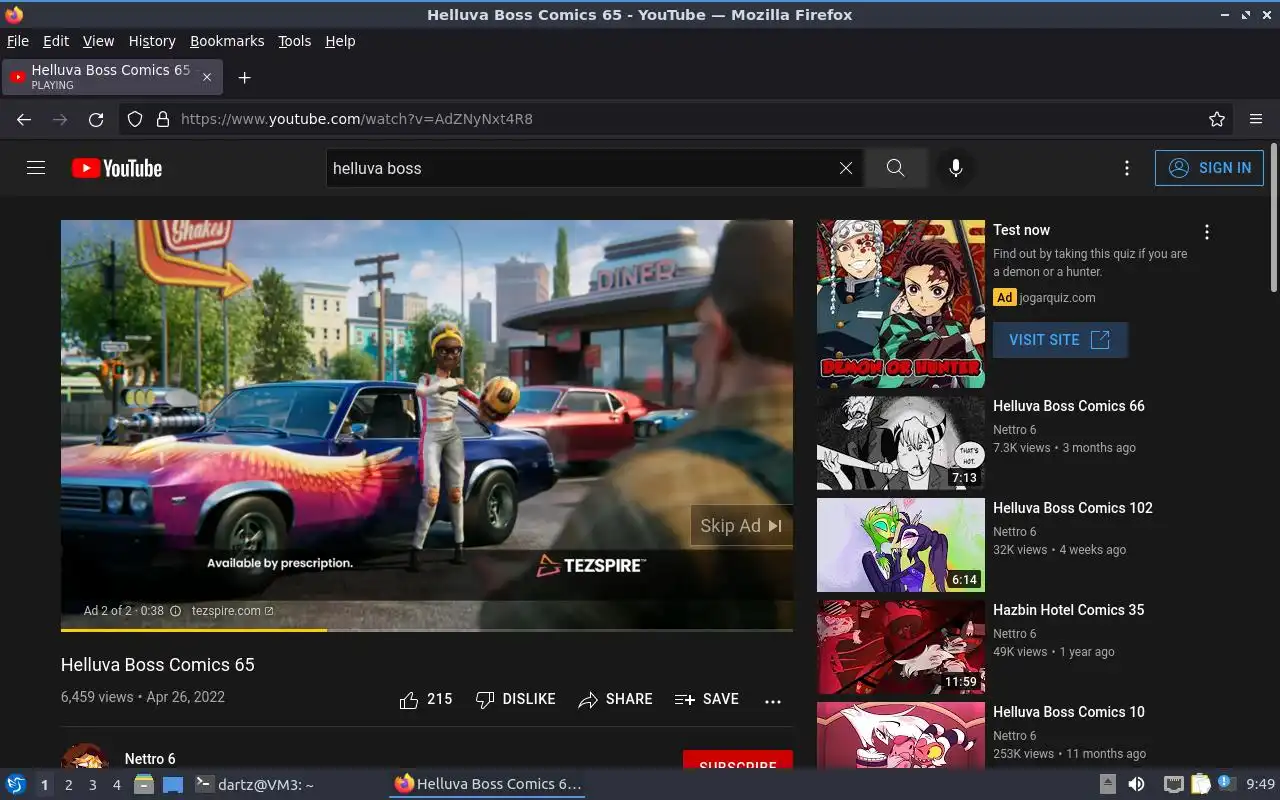The height and width of the screenshot is (800, 1280).
Task: Open the History menu
Action: pyautogui.click(x=152, y=41)
